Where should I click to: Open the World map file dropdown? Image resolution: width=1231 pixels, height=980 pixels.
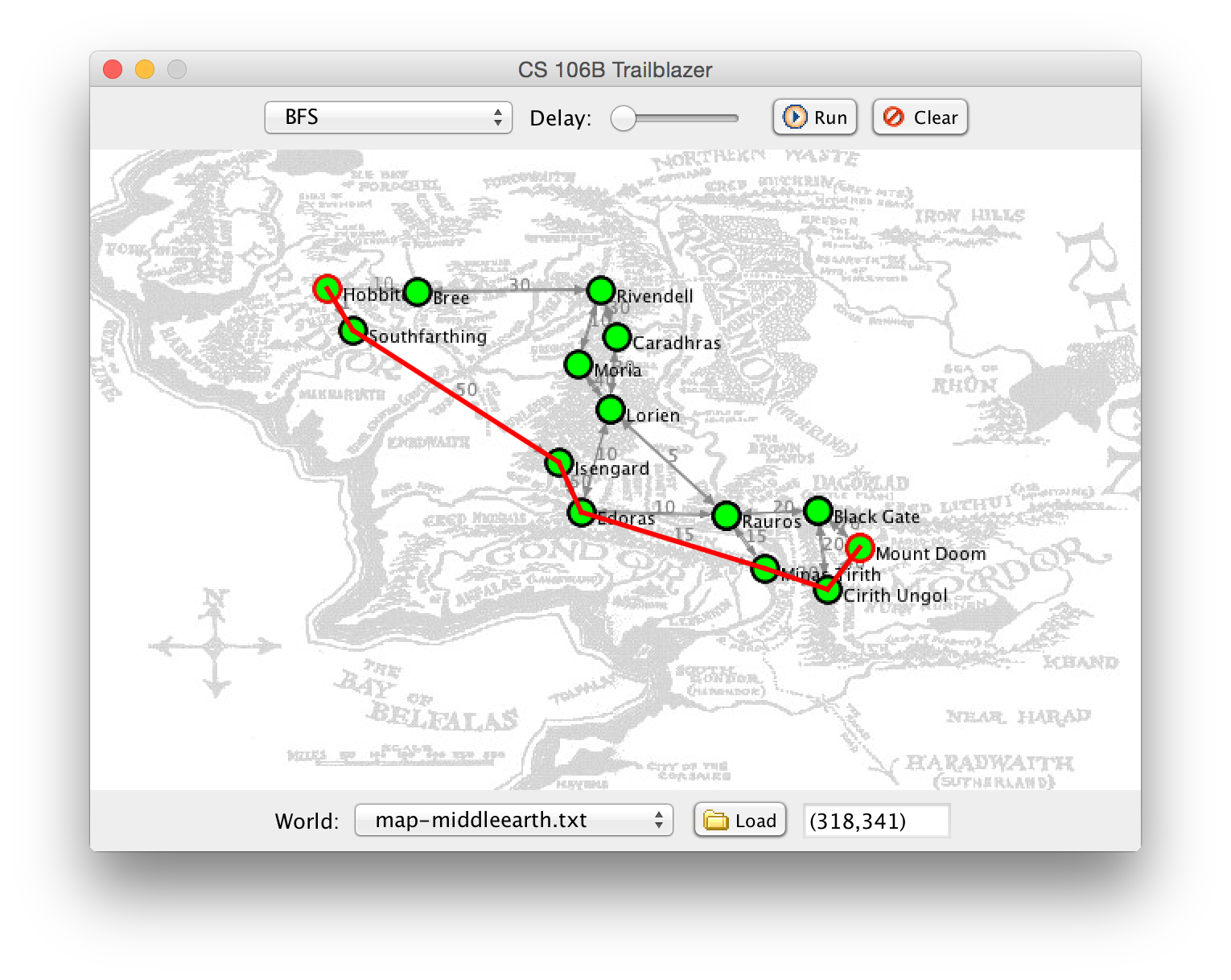(513, 821)
